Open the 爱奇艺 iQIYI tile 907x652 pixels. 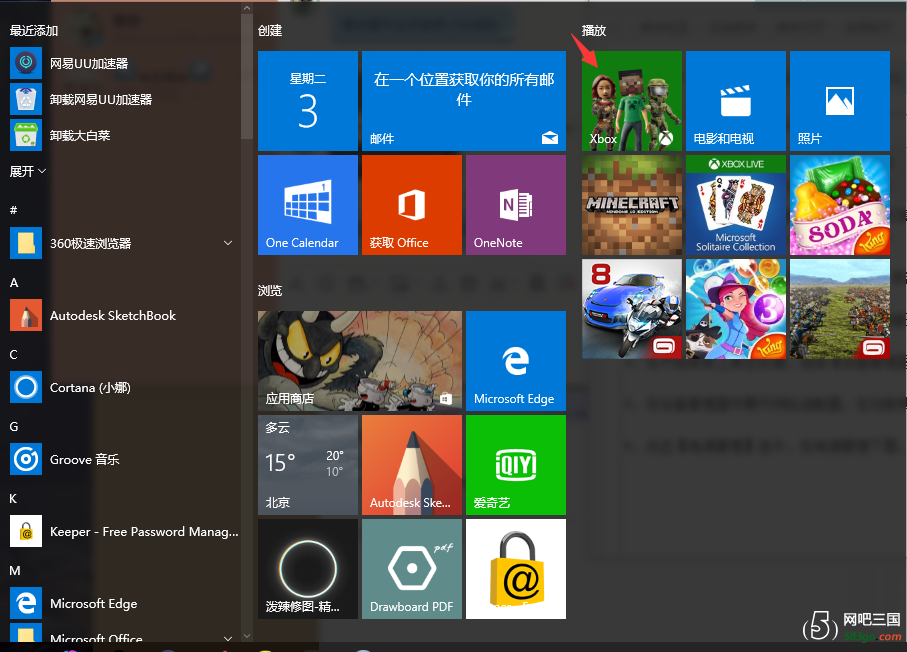coord(516,465)
